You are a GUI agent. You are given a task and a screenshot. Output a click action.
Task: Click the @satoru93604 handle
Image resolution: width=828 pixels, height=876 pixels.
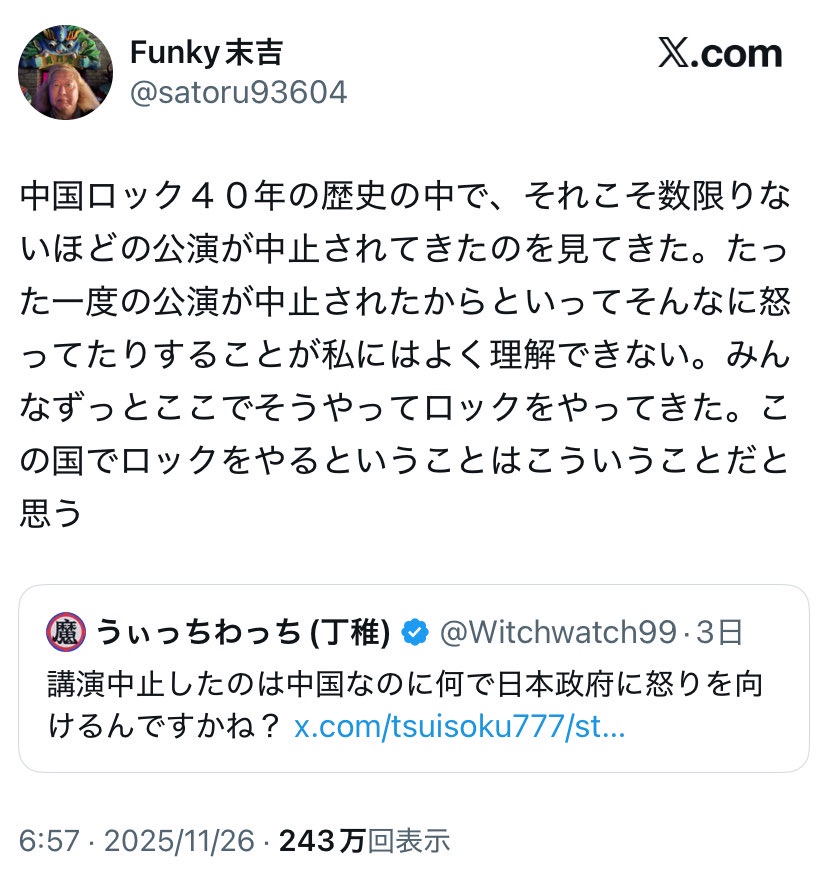(x=239, y=93)
